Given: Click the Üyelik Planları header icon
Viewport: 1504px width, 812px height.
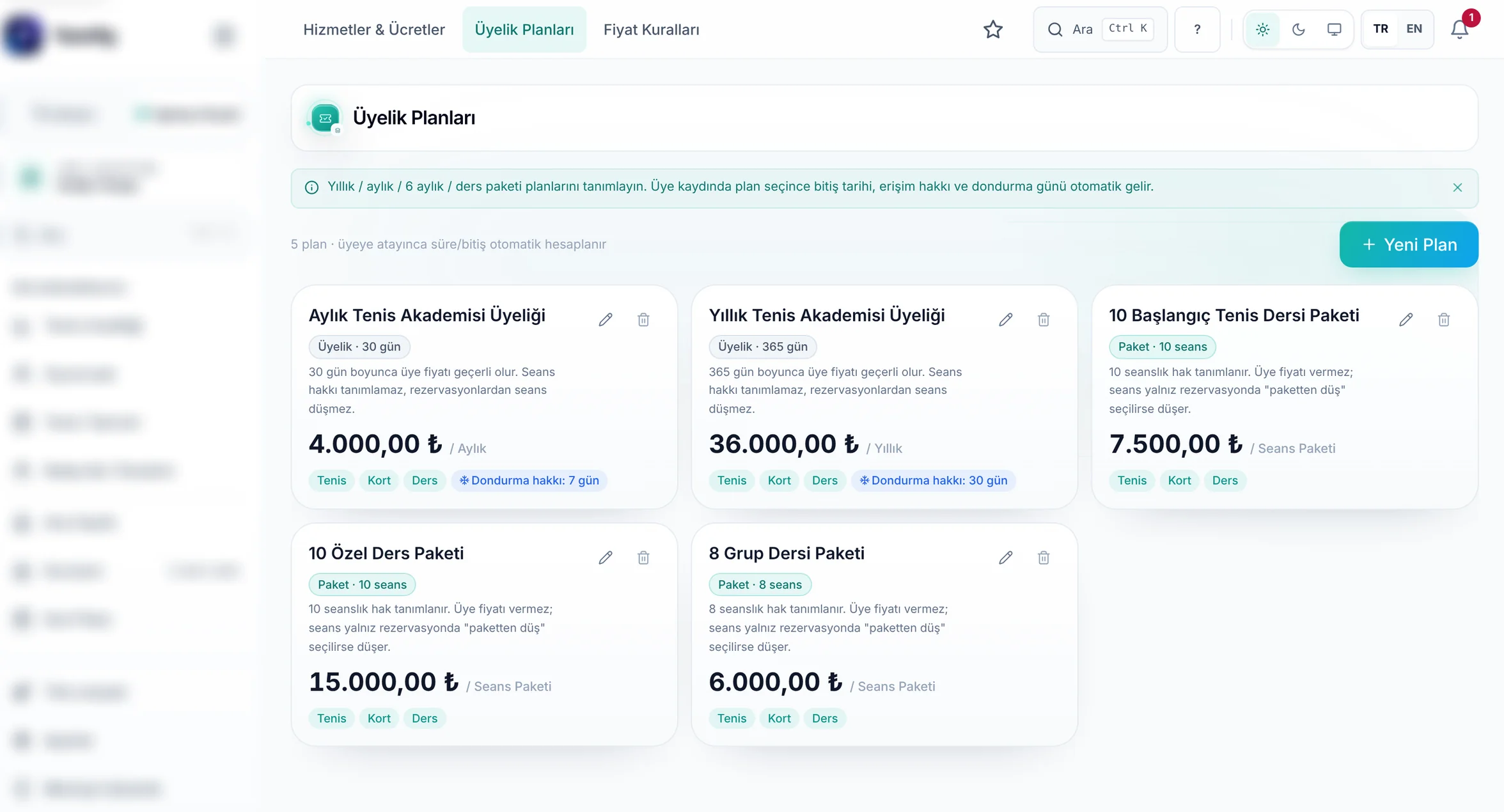Looking at the screenshot, I should (x=325, y=118).
